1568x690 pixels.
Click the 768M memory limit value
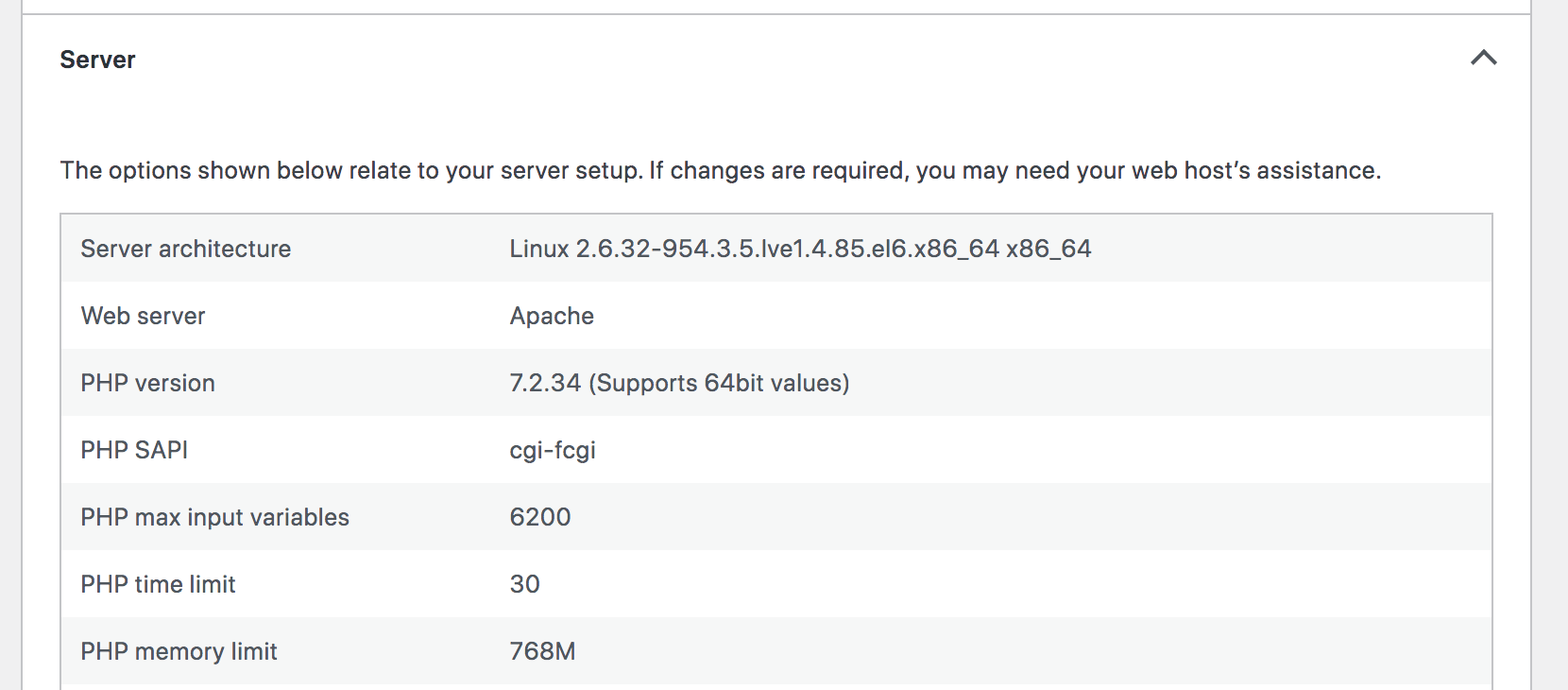pos(543,651)
